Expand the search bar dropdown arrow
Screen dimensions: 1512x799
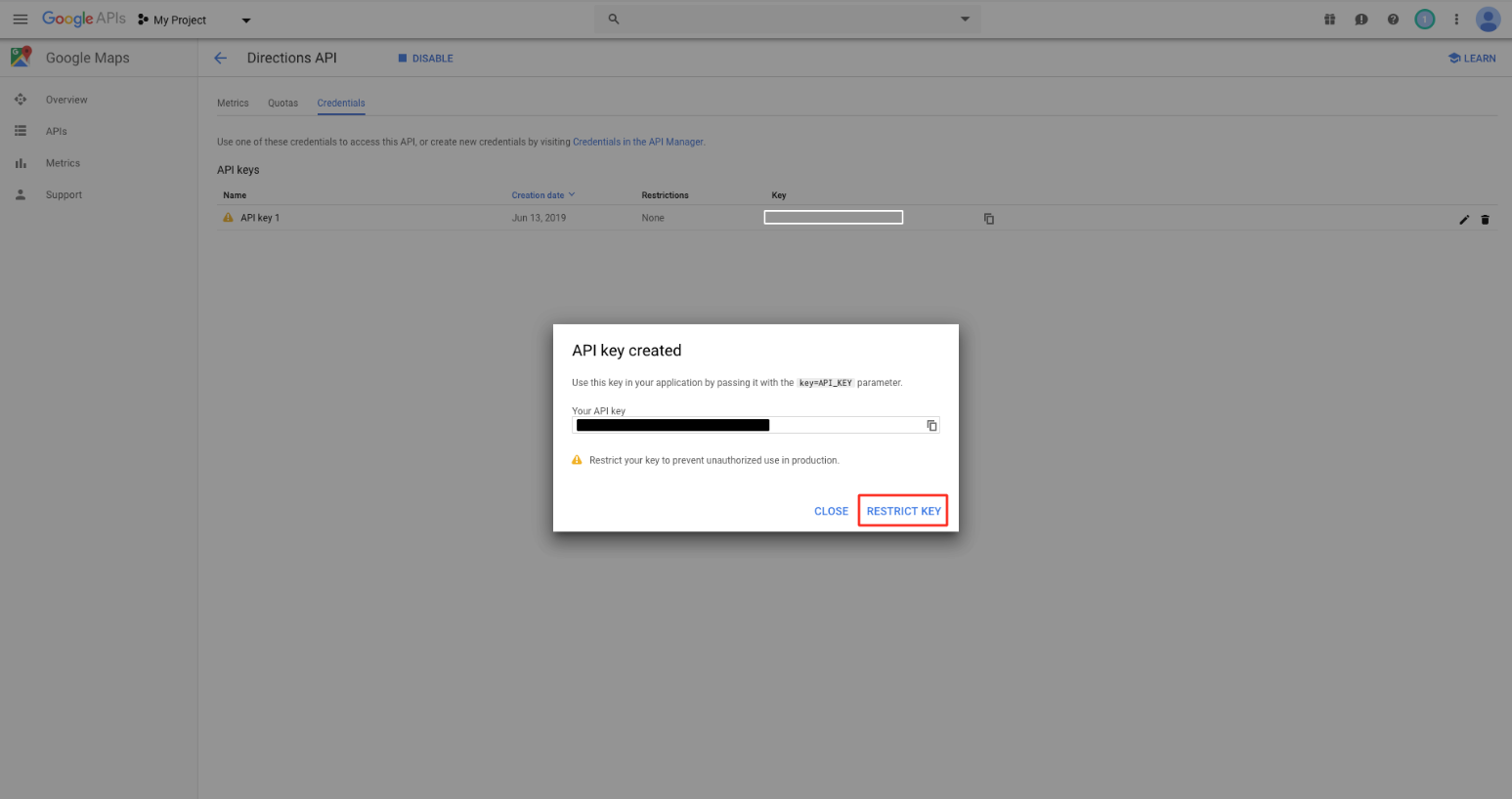965,19
